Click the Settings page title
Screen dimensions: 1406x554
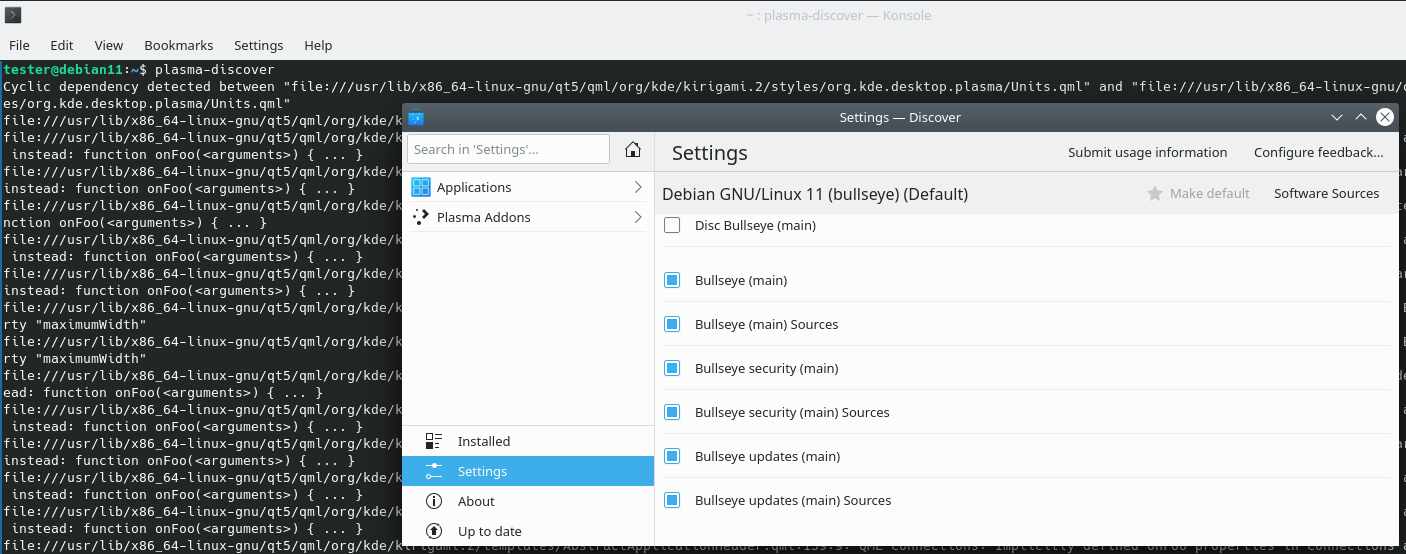click(x=710, y=153)
